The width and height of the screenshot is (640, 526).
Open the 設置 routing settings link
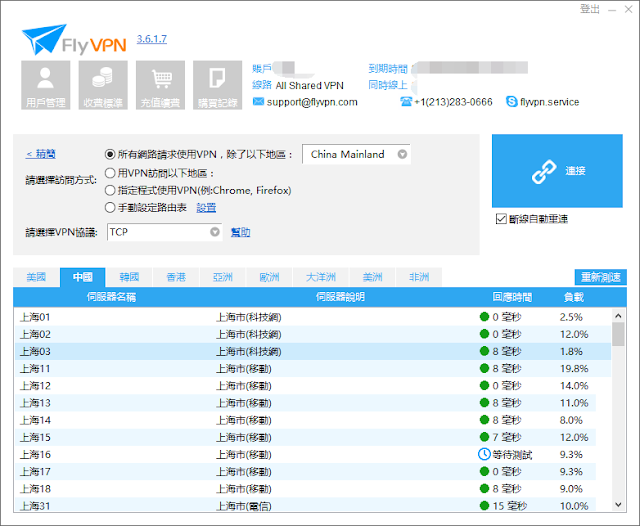pyautogui.click(x=206, y=208)
